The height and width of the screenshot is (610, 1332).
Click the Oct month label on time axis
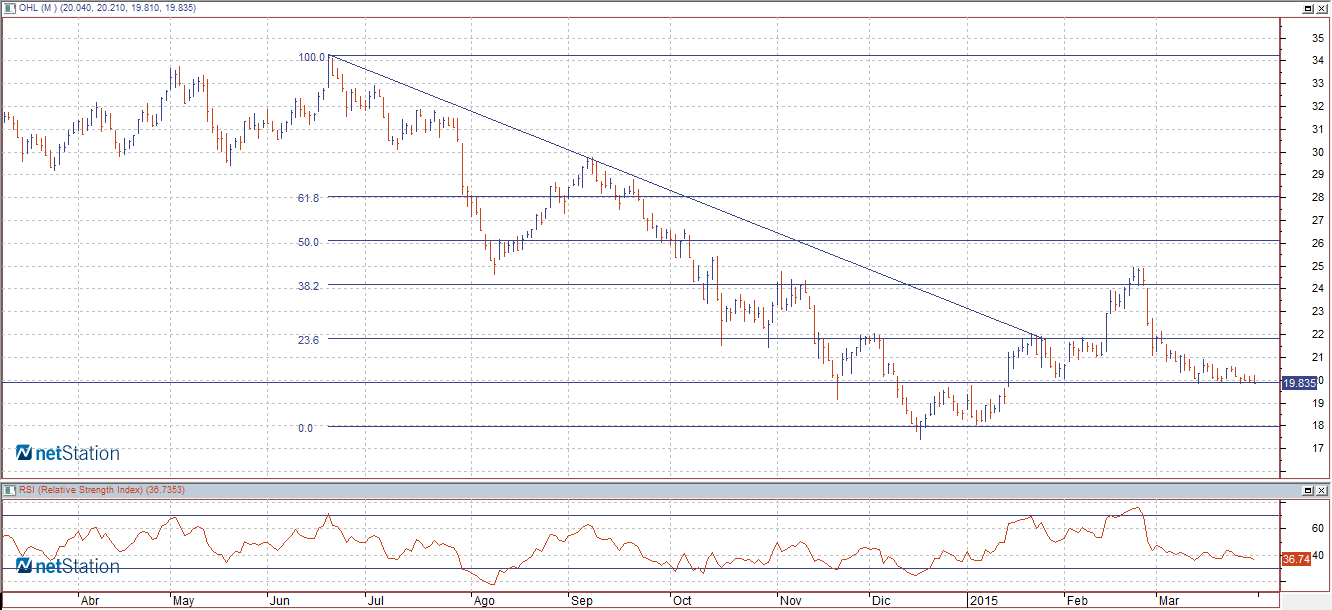[x=682, y=602]
